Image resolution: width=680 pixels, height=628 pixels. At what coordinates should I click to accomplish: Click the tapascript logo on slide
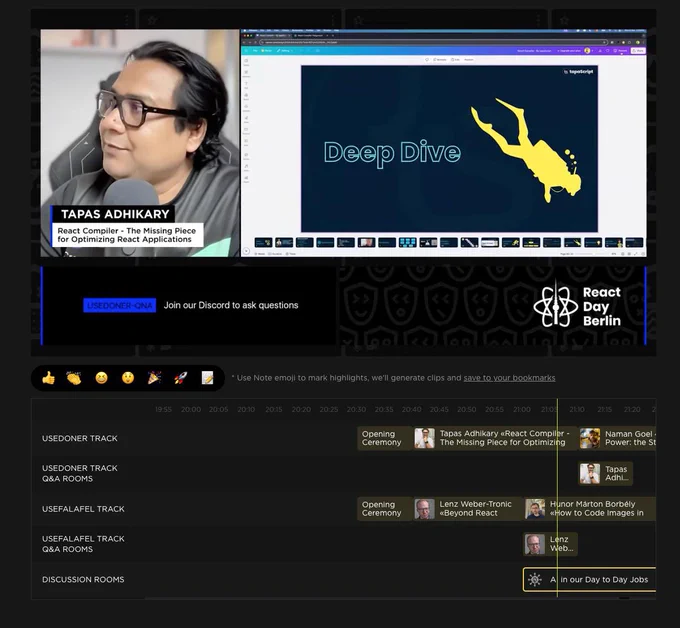coord(578,72)
